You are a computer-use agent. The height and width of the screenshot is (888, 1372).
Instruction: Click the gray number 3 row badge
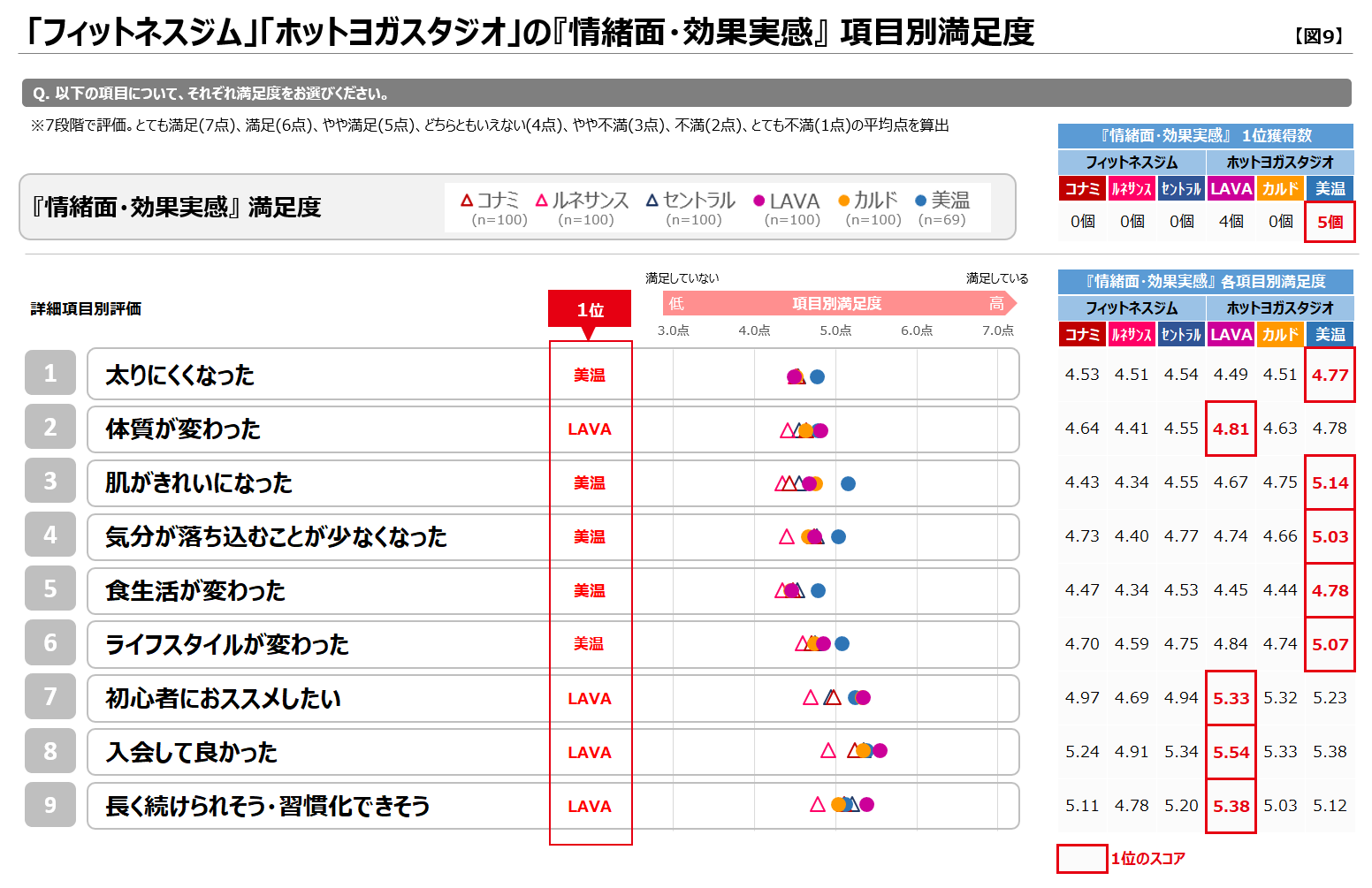50,481
